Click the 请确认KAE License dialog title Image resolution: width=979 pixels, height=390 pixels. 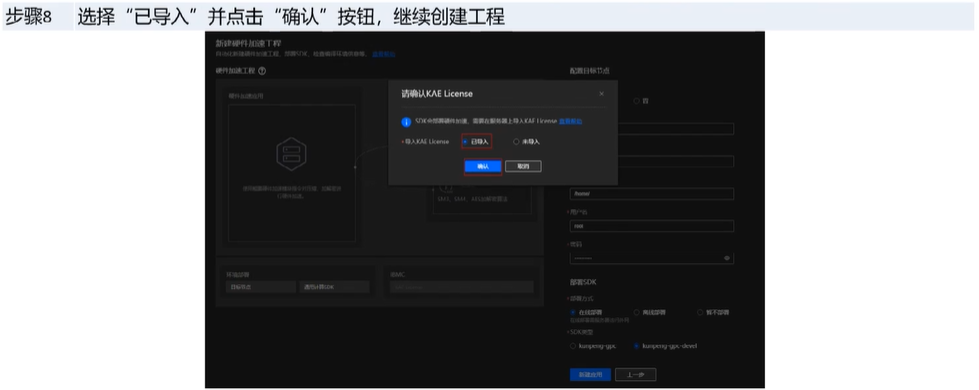pos(436,94)
